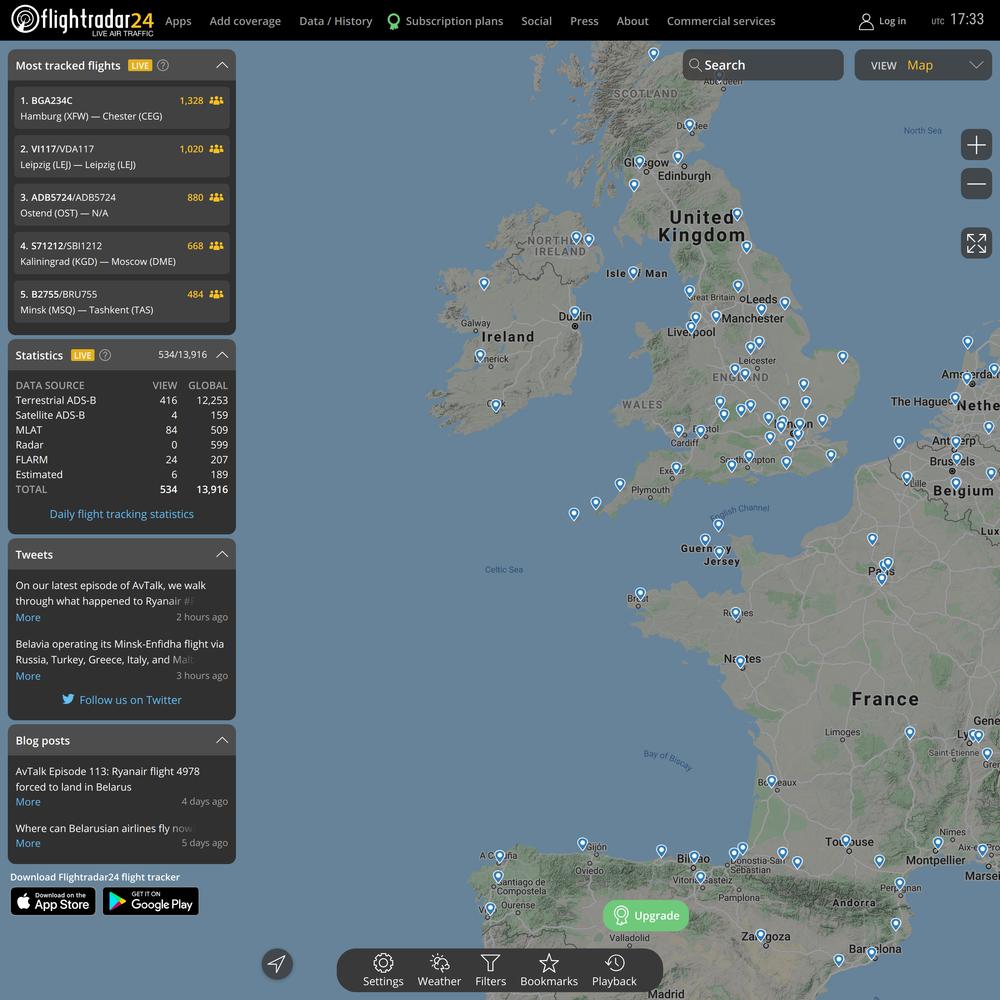Open Daily flight tracking statistics link

(x=122, y=513)
